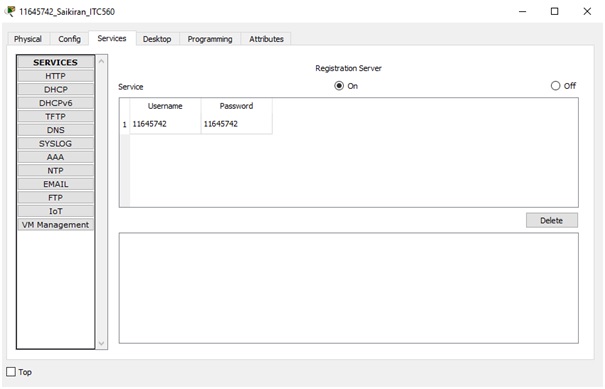Click the Packet Tracer title bar icon

(10, 11)
